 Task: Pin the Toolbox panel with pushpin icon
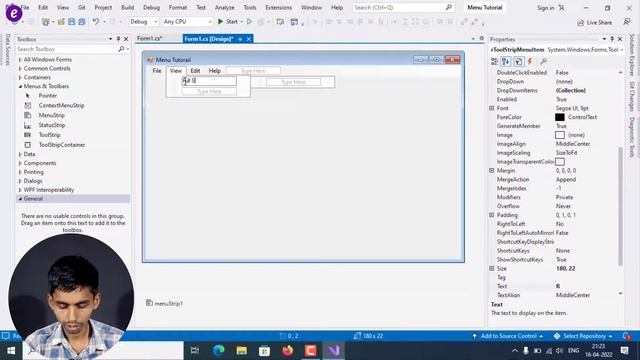118,39
